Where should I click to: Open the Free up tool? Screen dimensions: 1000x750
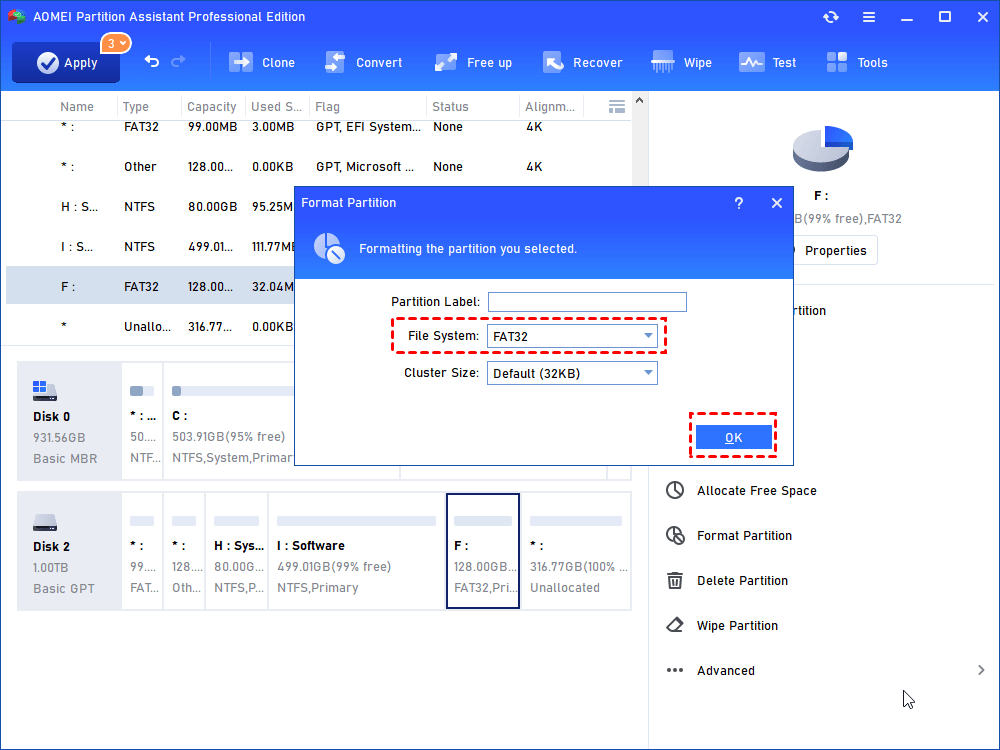pos(473,62)
